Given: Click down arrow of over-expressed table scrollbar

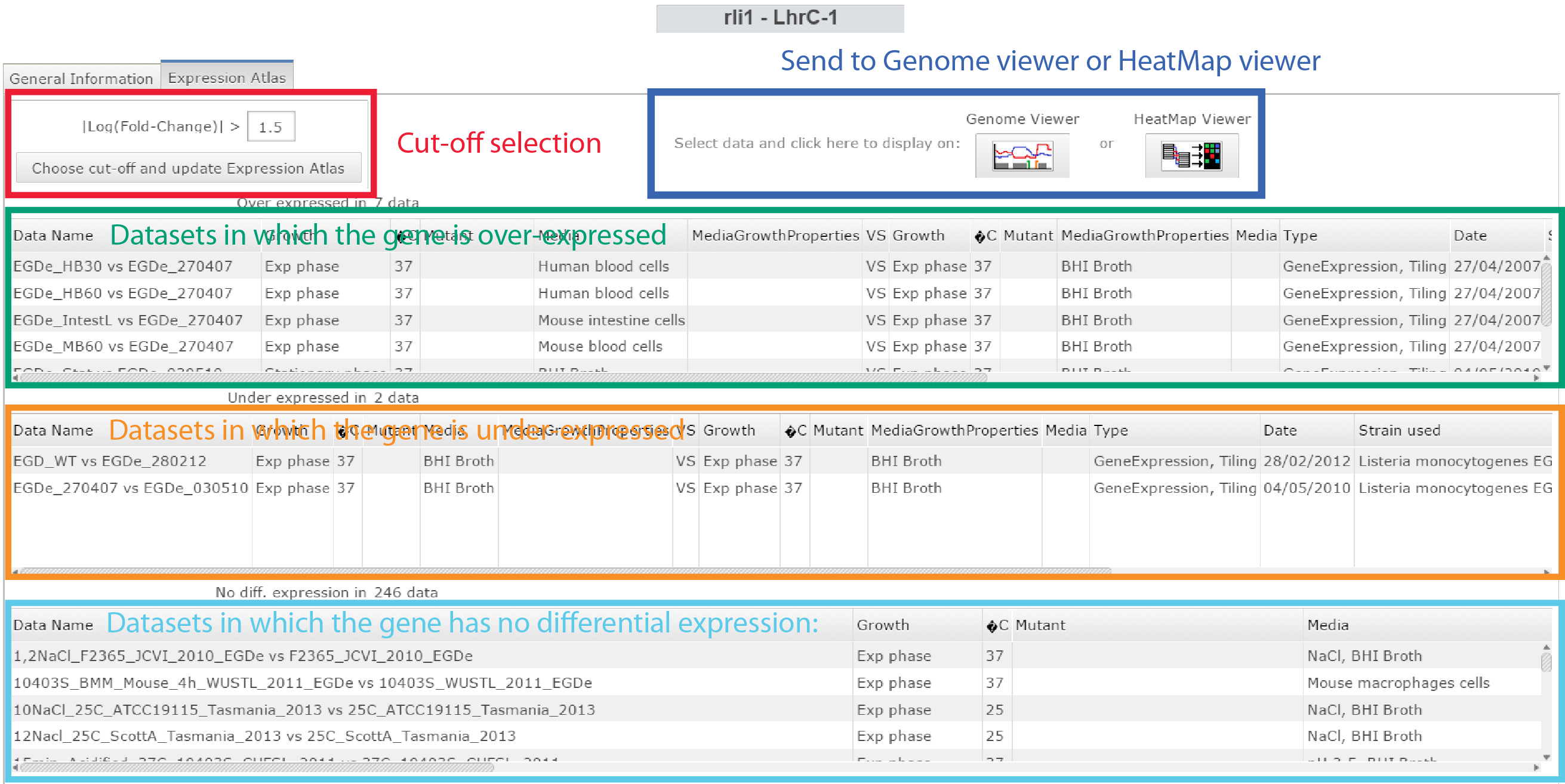Looking at the screenshot, I should (x=1546, y=368).
